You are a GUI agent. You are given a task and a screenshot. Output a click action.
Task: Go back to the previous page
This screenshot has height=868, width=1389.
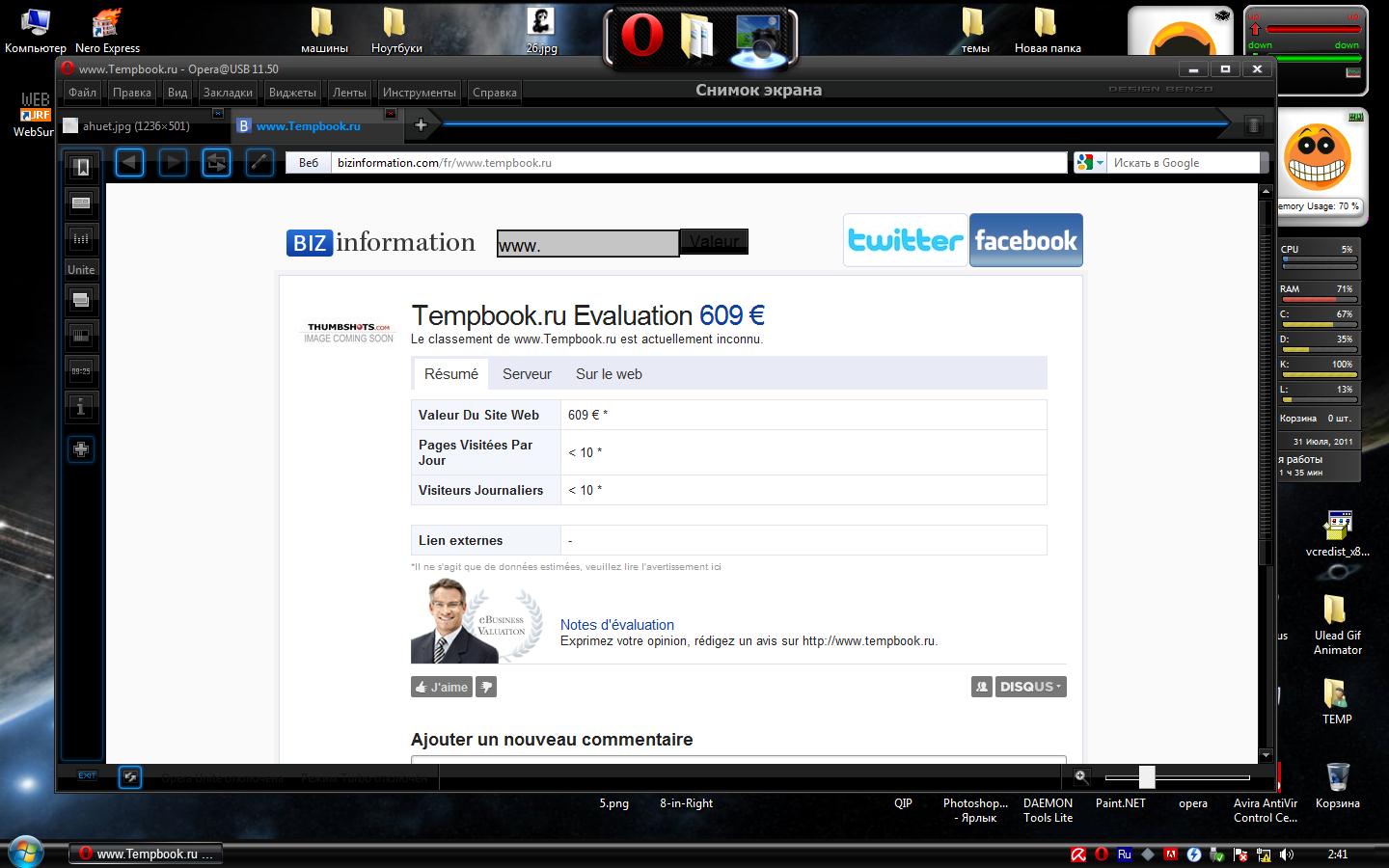click(x=130, y=162)
